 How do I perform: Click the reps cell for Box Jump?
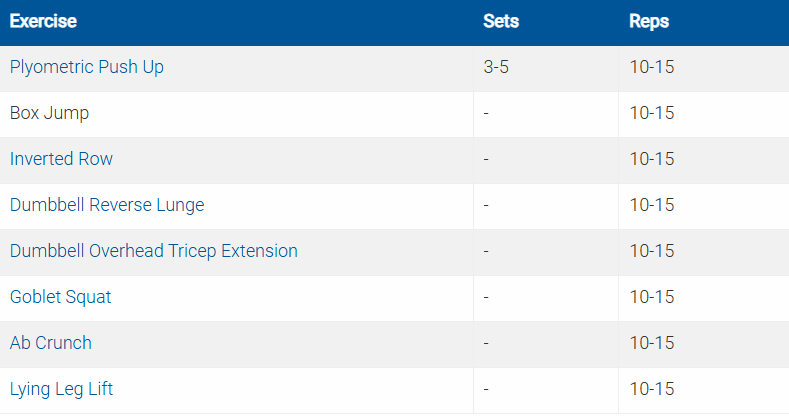(652, 113)
